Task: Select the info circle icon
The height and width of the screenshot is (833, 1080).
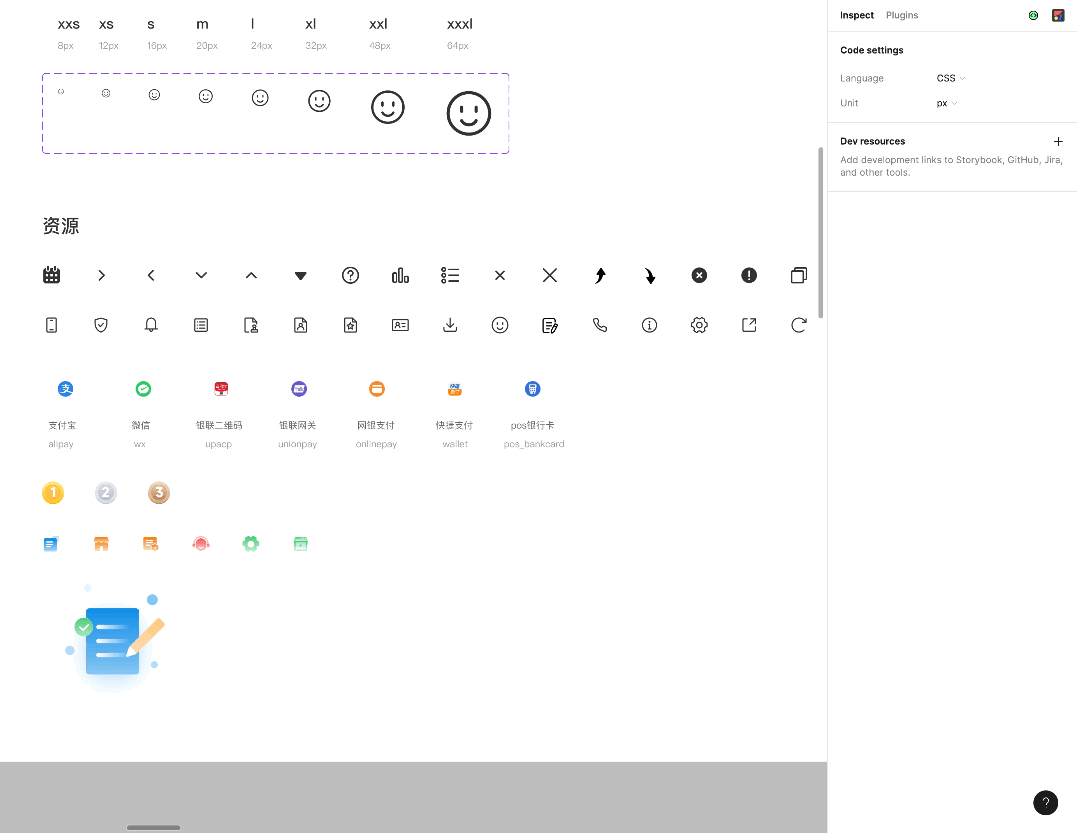Action: point(650,325)
